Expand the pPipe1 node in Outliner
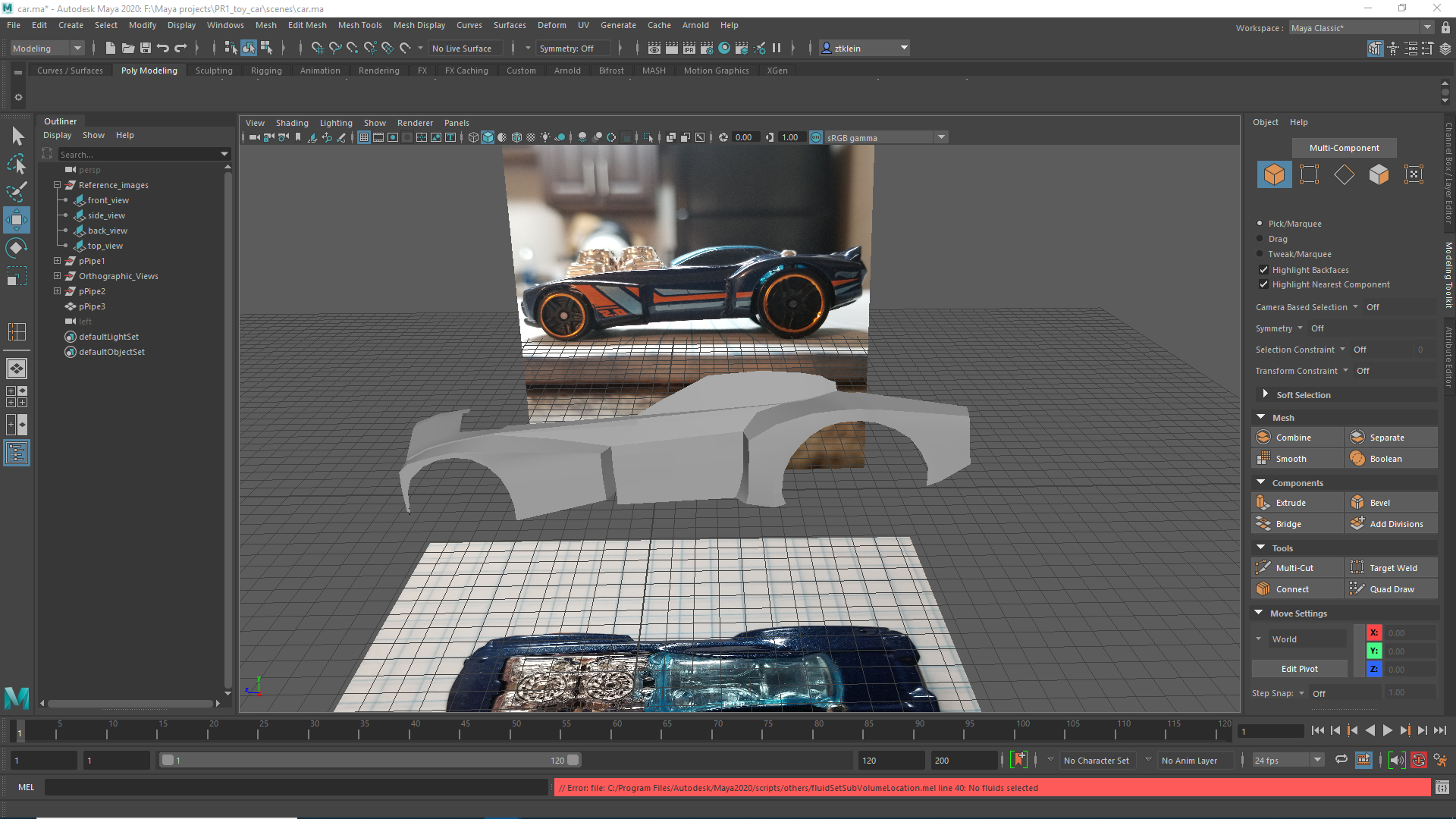 coord(57,261)
